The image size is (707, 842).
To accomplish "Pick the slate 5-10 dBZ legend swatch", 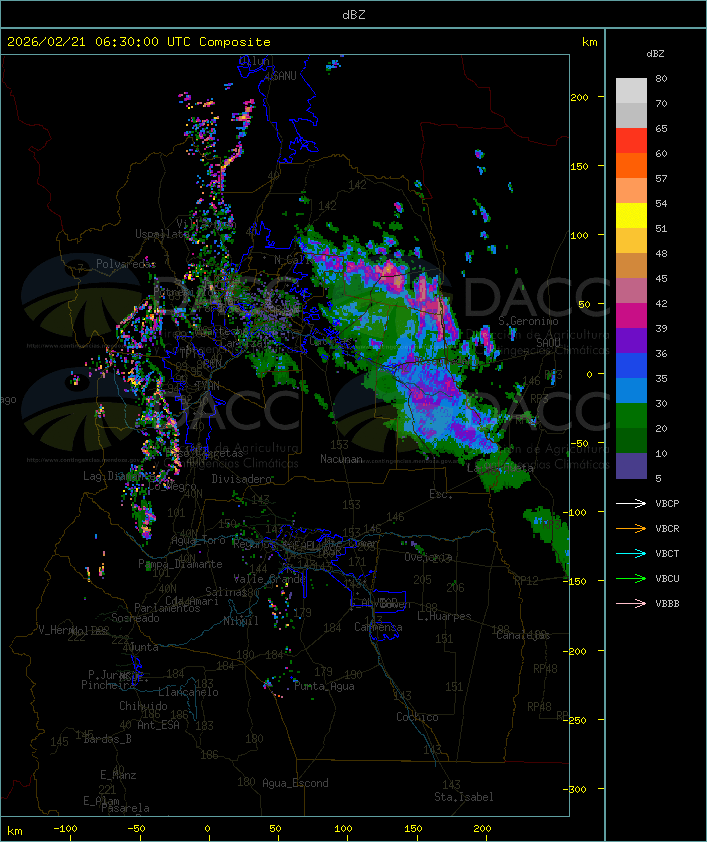I will 631,466.
